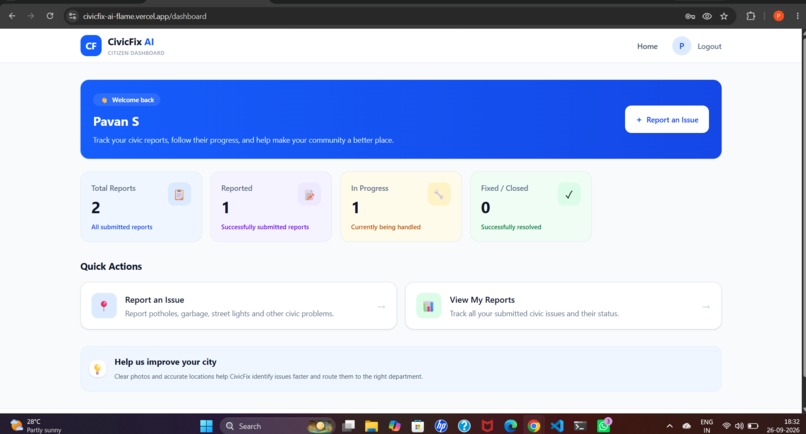Open the HP app in the taskbar

pos(441,426)
